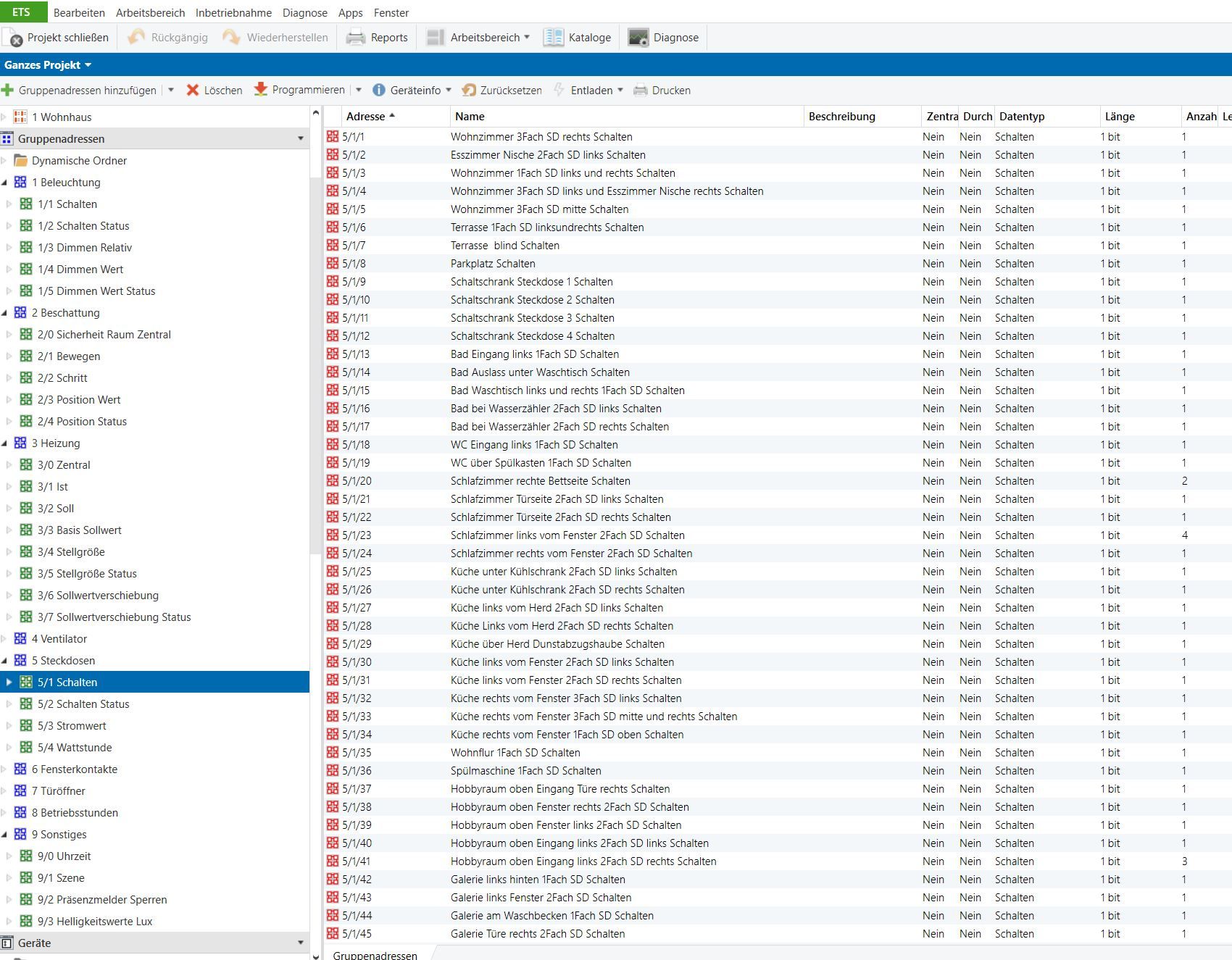The height and width of the screenshot is (960, 1232).
Task: Open dropdown arrow next to Gruppenadressen hinzufügen
Action: tap(171, 90)
